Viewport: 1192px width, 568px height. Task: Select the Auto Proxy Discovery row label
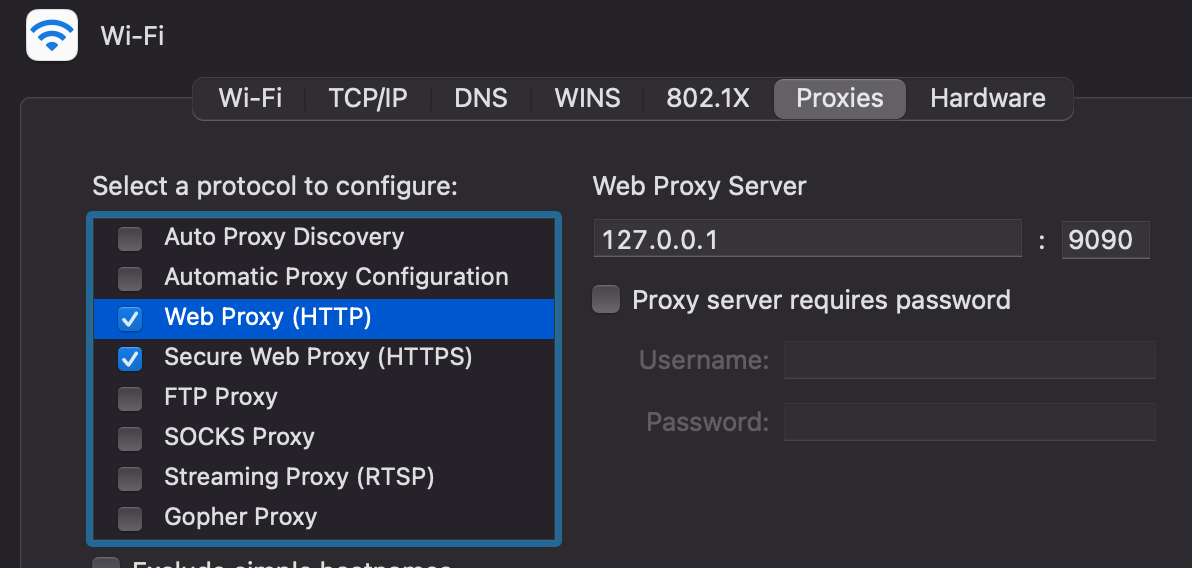(x=284, y=237)
